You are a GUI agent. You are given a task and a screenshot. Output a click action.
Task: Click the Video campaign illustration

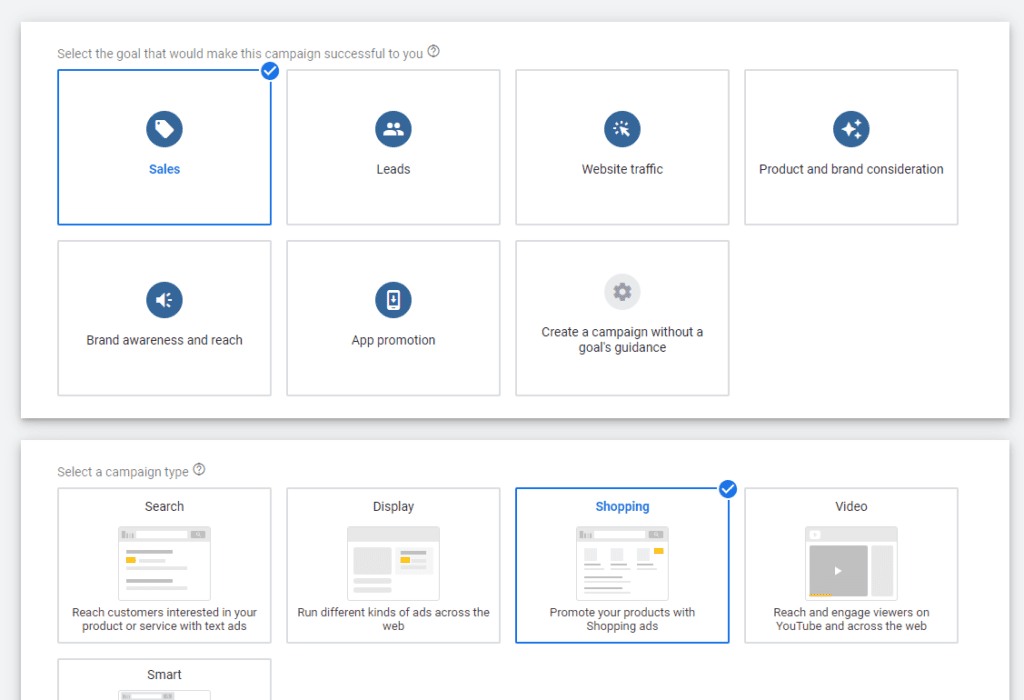851,563
